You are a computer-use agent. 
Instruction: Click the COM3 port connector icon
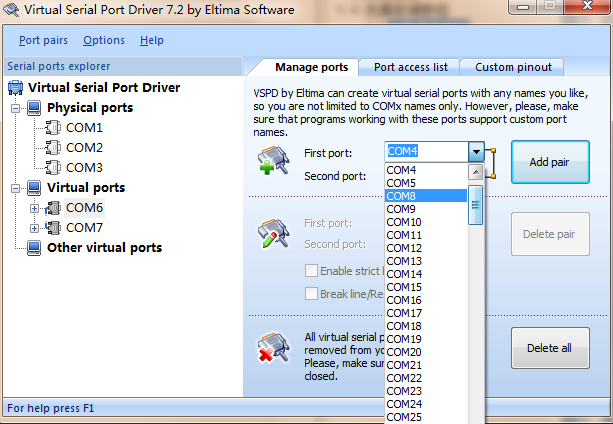pos(54,168)
